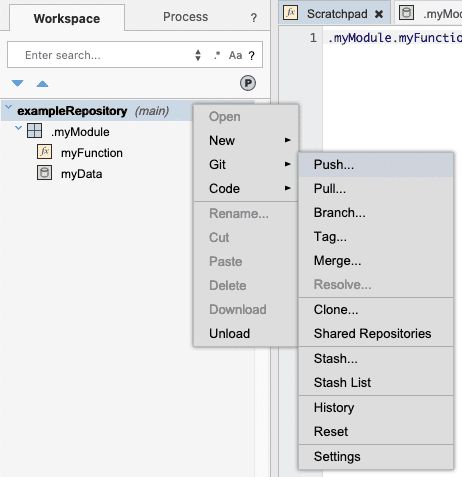Select Tag... in the Git submenu

[x=376, y=237]
